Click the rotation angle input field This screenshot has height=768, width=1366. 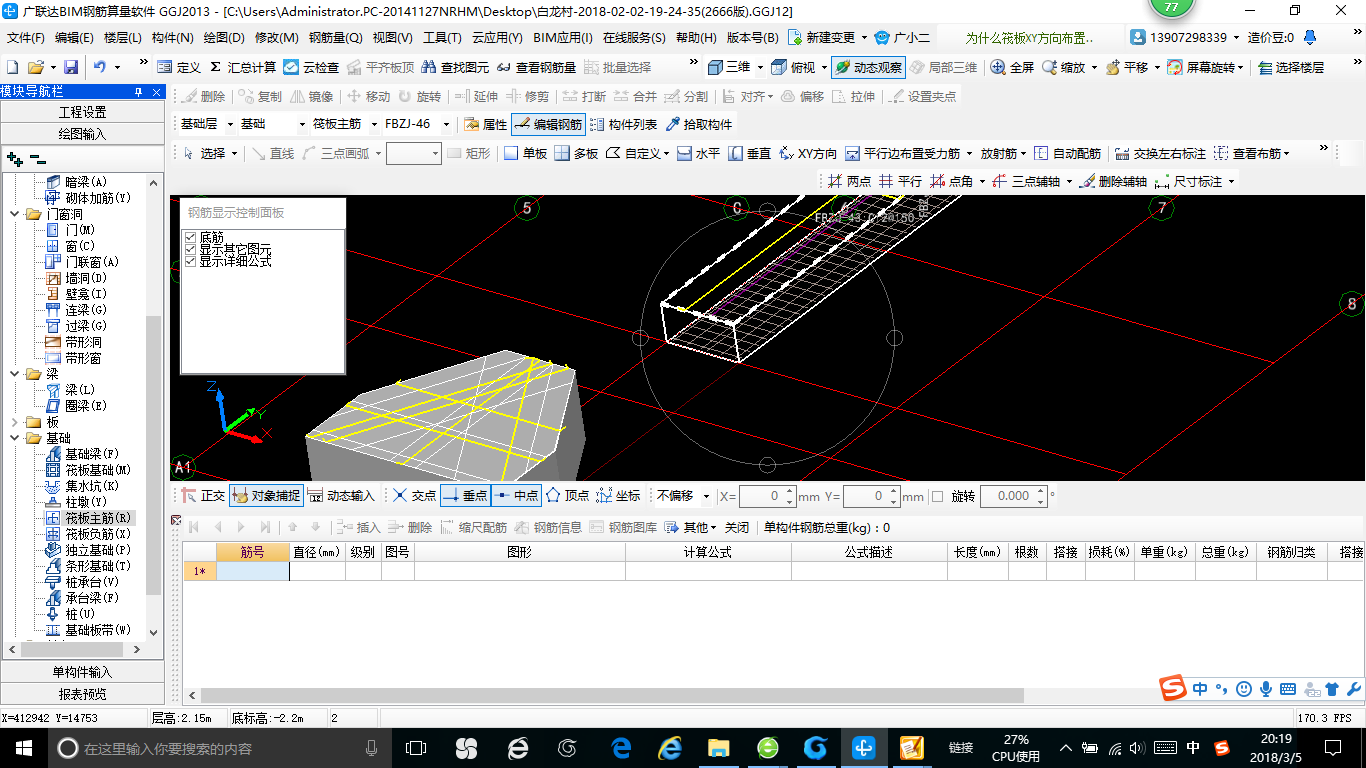[1013, 496]
